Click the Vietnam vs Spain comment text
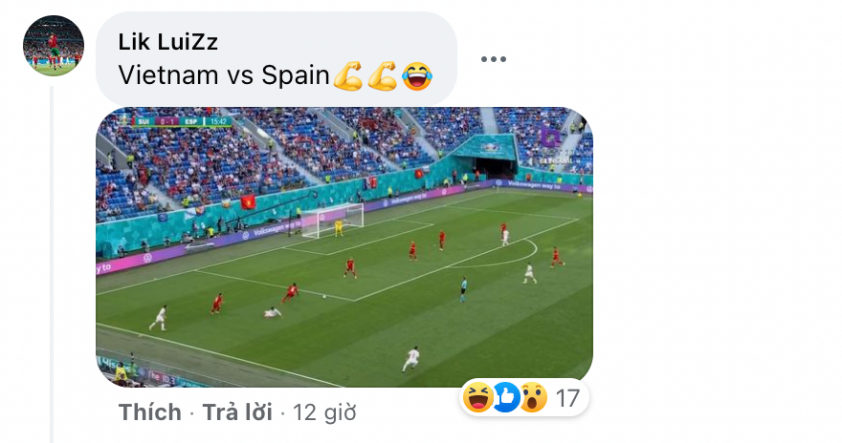The image size is (842, 443). [223, 75]
